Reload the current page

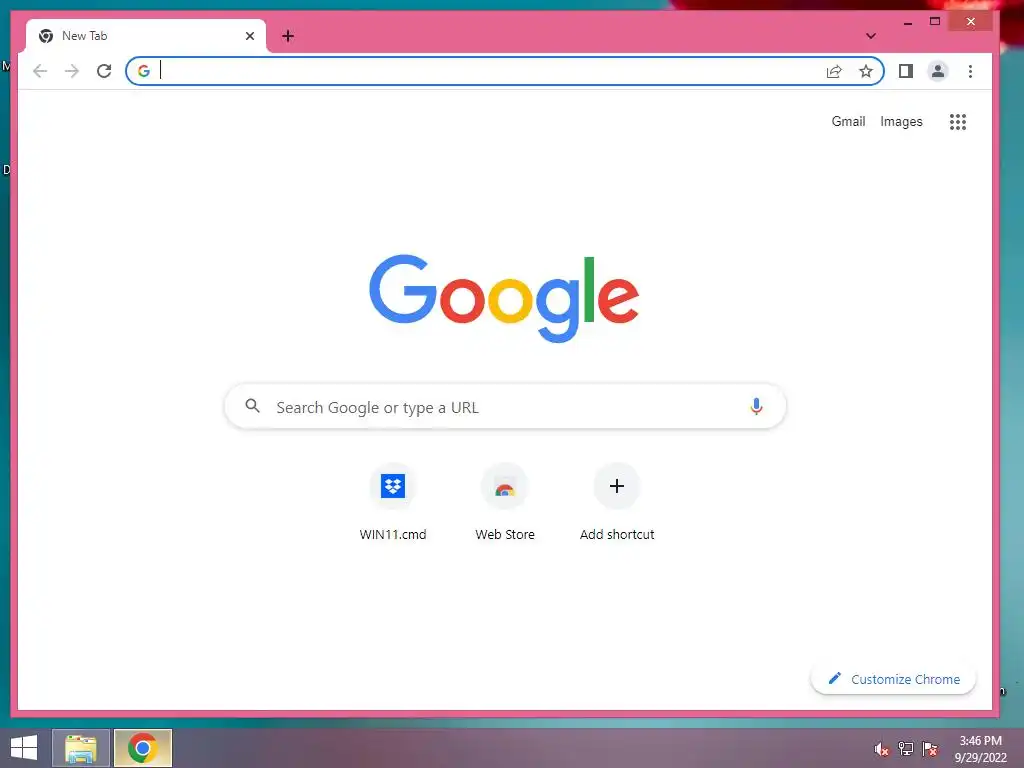click(104, 71)
